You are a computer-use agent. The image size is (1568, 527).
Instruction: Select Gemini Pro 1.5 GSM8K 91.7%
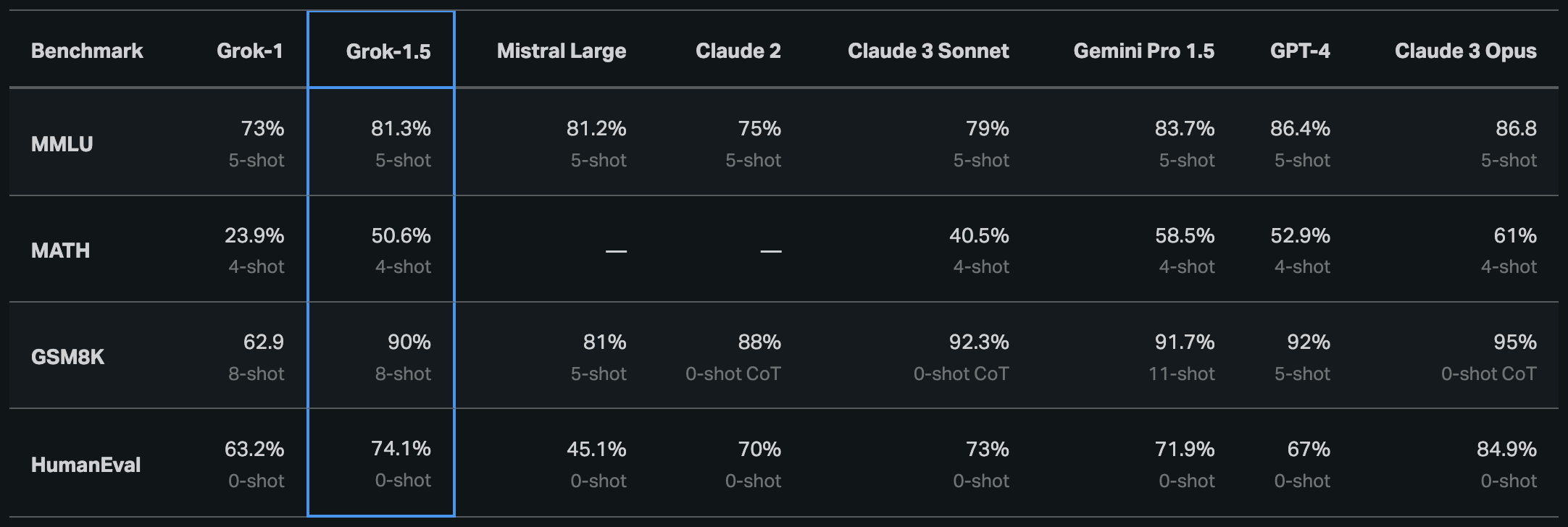coord(1184,342)
